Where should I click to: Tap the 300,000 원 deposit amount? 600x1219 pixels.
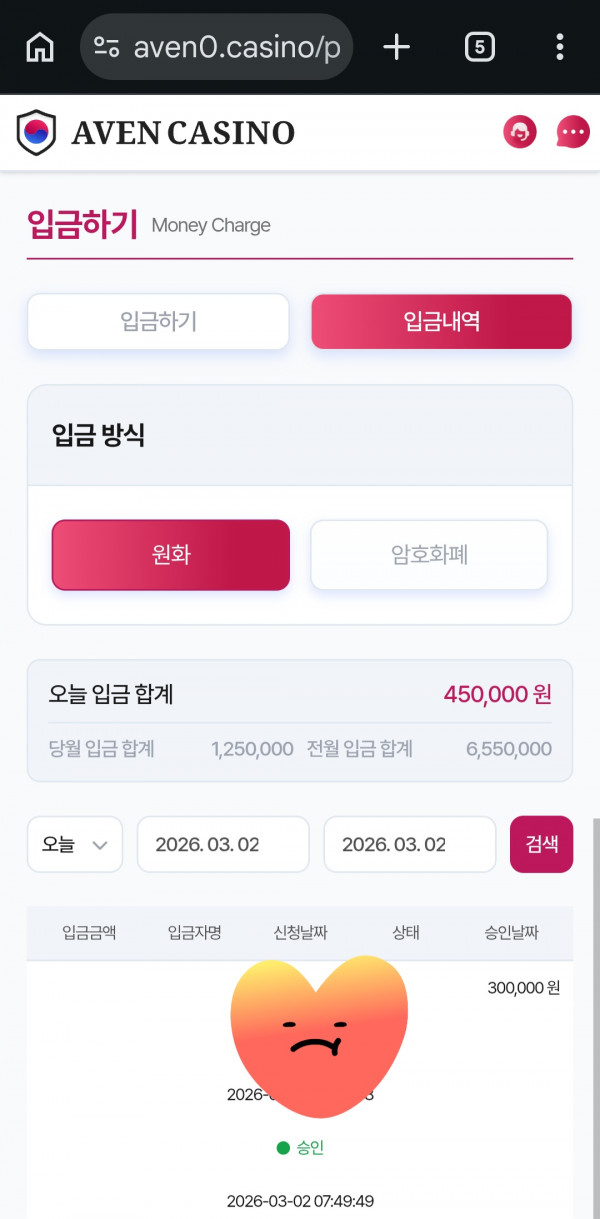click(521, 987)
